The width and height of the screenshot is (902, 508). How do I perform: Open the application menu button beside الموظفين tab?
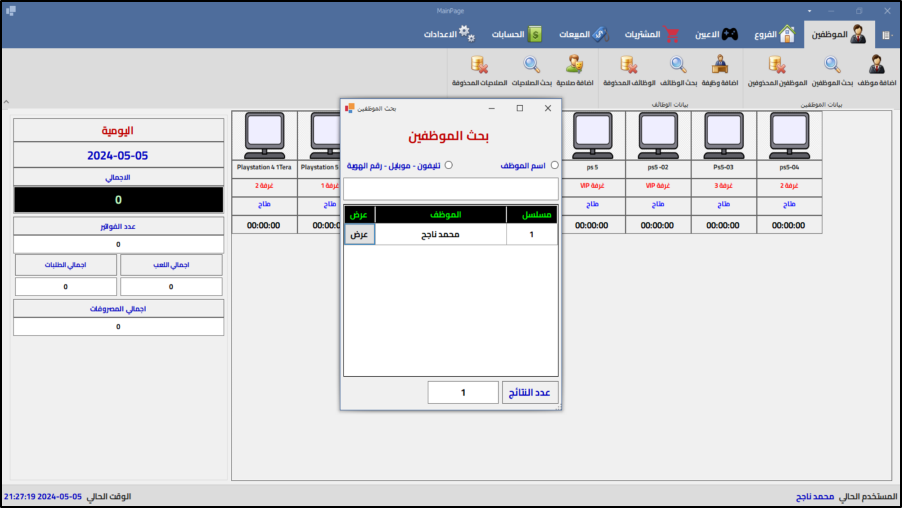(x=886, y=35)
